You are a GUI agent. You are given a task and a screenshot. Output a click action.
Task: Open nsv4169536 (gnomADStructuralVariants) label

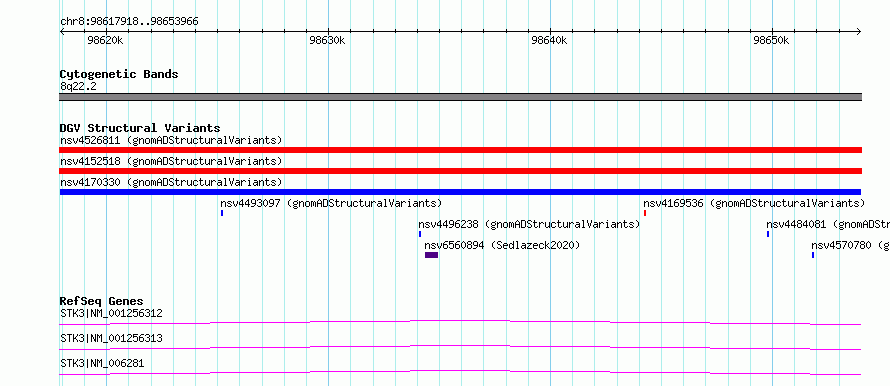click(754, 203)
